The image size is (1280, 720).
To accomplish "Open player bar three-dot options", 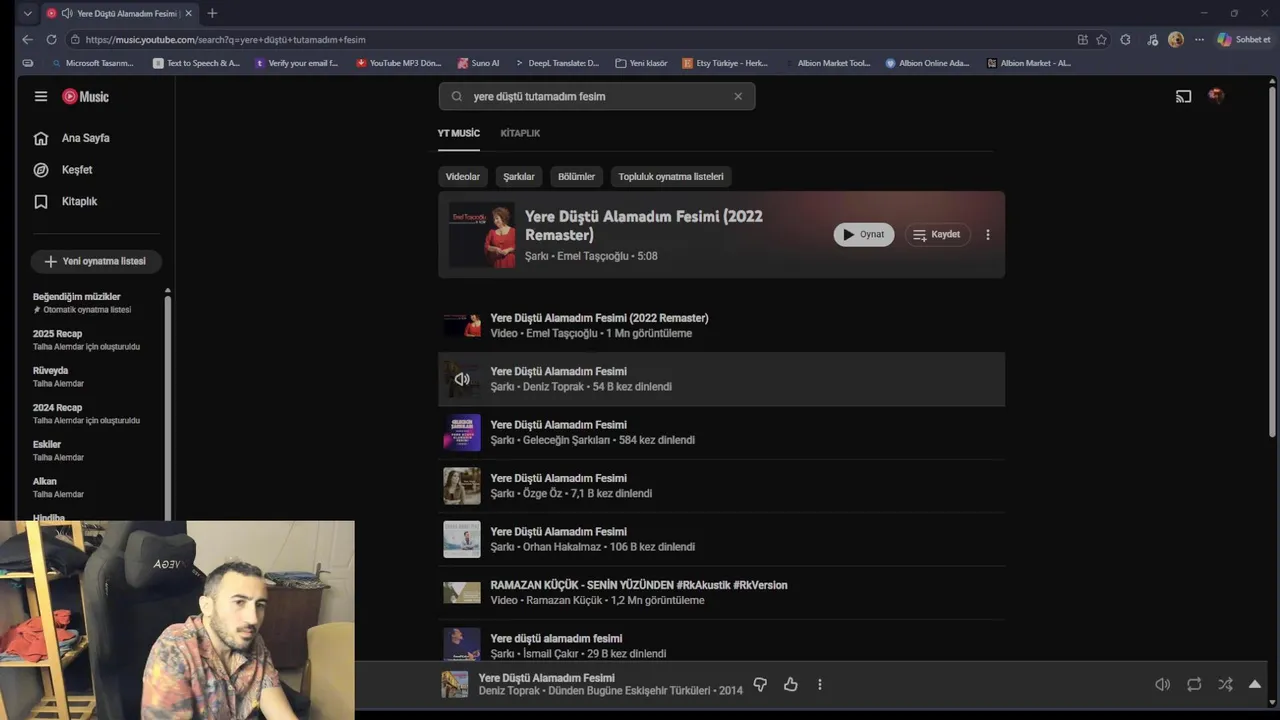I will (820, 685).
